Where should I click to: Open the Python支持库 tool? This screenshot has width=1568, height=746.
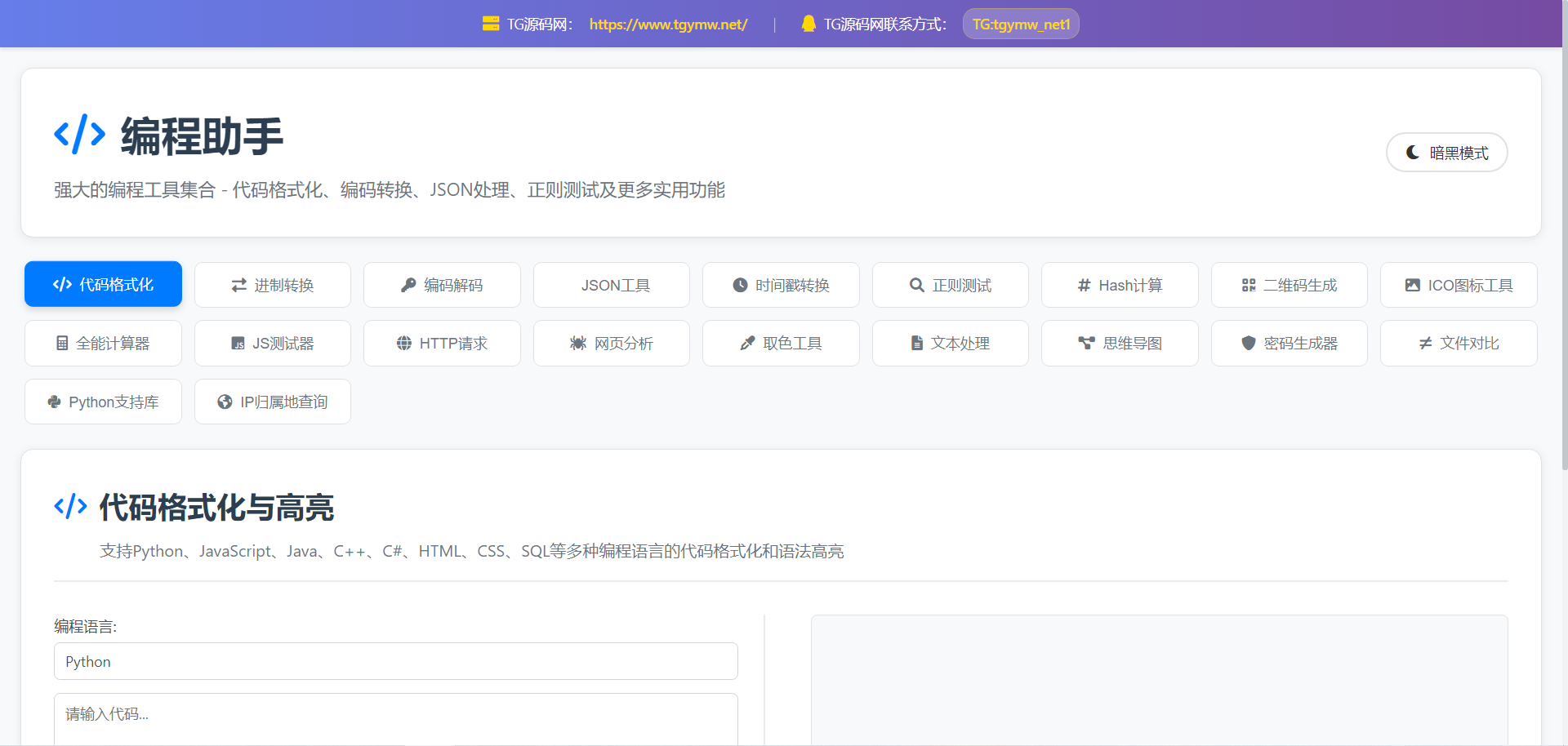click(x=103, y=402)
